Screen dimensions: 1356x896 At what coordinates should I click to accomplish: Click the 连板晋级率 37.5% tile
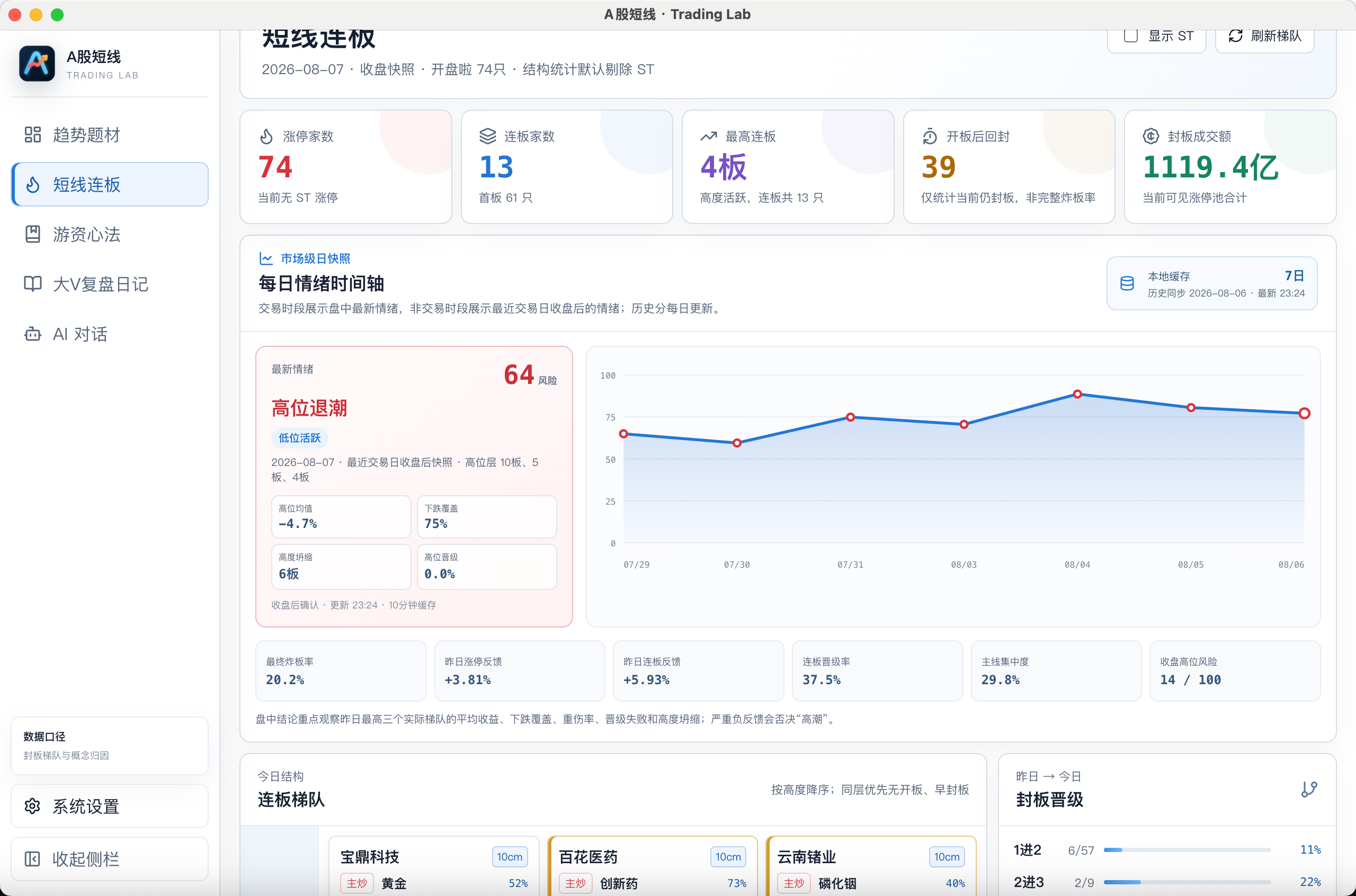click(878, 671)
